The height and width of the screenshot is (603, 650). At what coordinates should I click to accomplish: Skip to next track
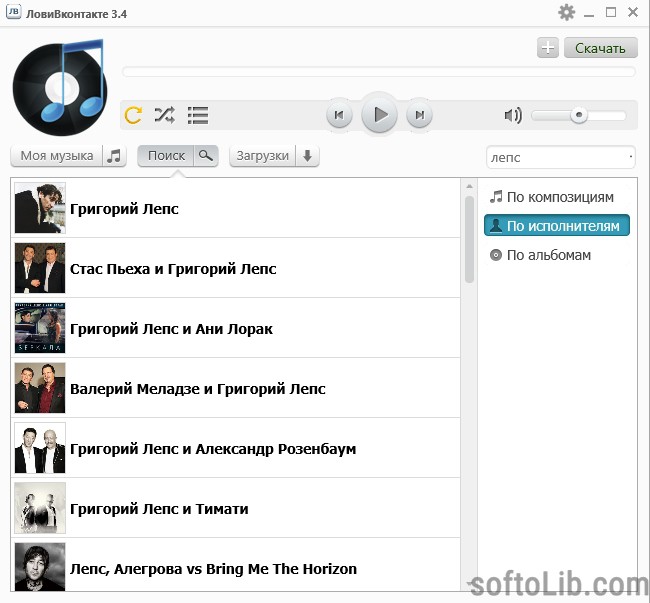[x=420, y=115]
